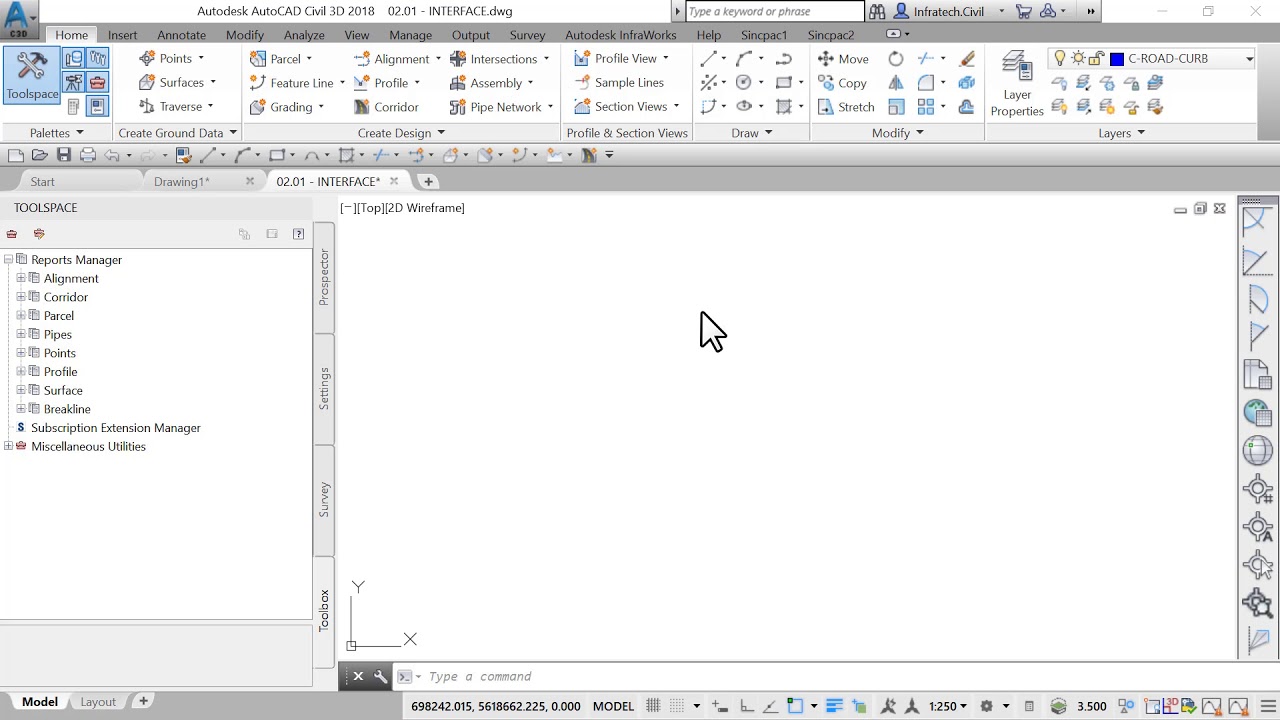Click the blue layer color swatch
Screen dimensions: 1280x720
(1117, 59)
